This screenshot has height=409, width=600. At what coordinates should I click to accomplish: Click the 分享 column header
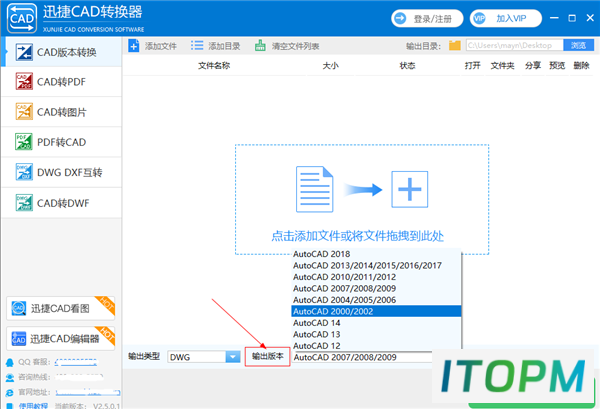click(533, 65)
